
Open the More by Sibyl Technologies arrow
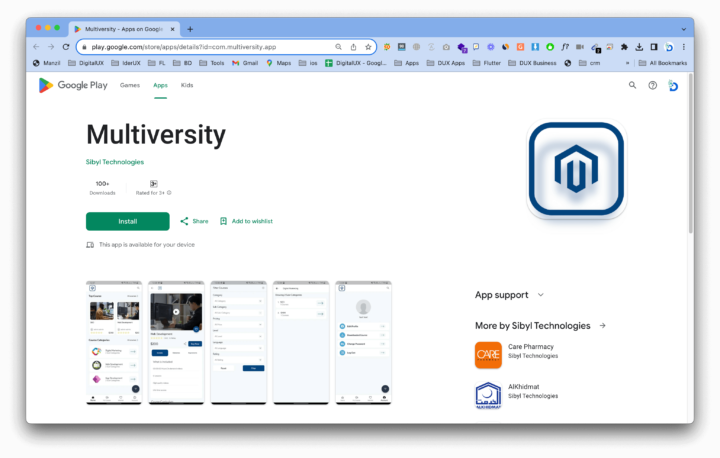[602, 326]
